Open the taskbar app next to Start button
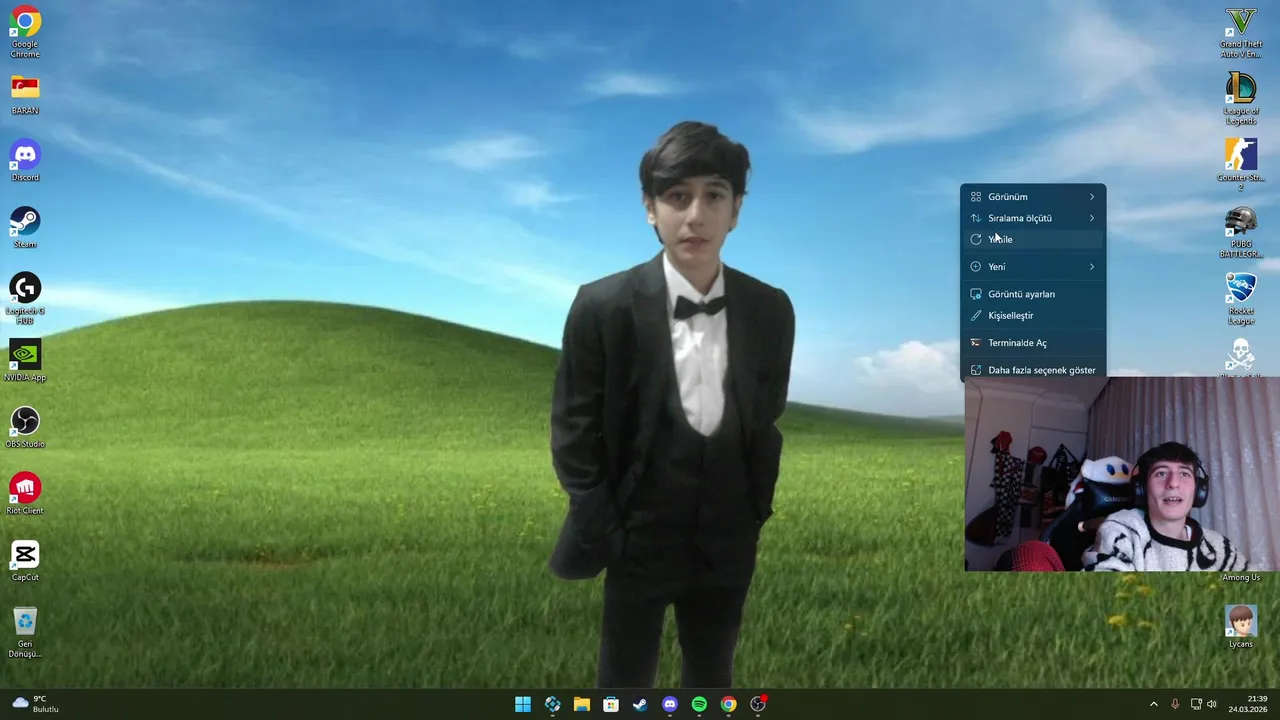 tap(552, 704)
